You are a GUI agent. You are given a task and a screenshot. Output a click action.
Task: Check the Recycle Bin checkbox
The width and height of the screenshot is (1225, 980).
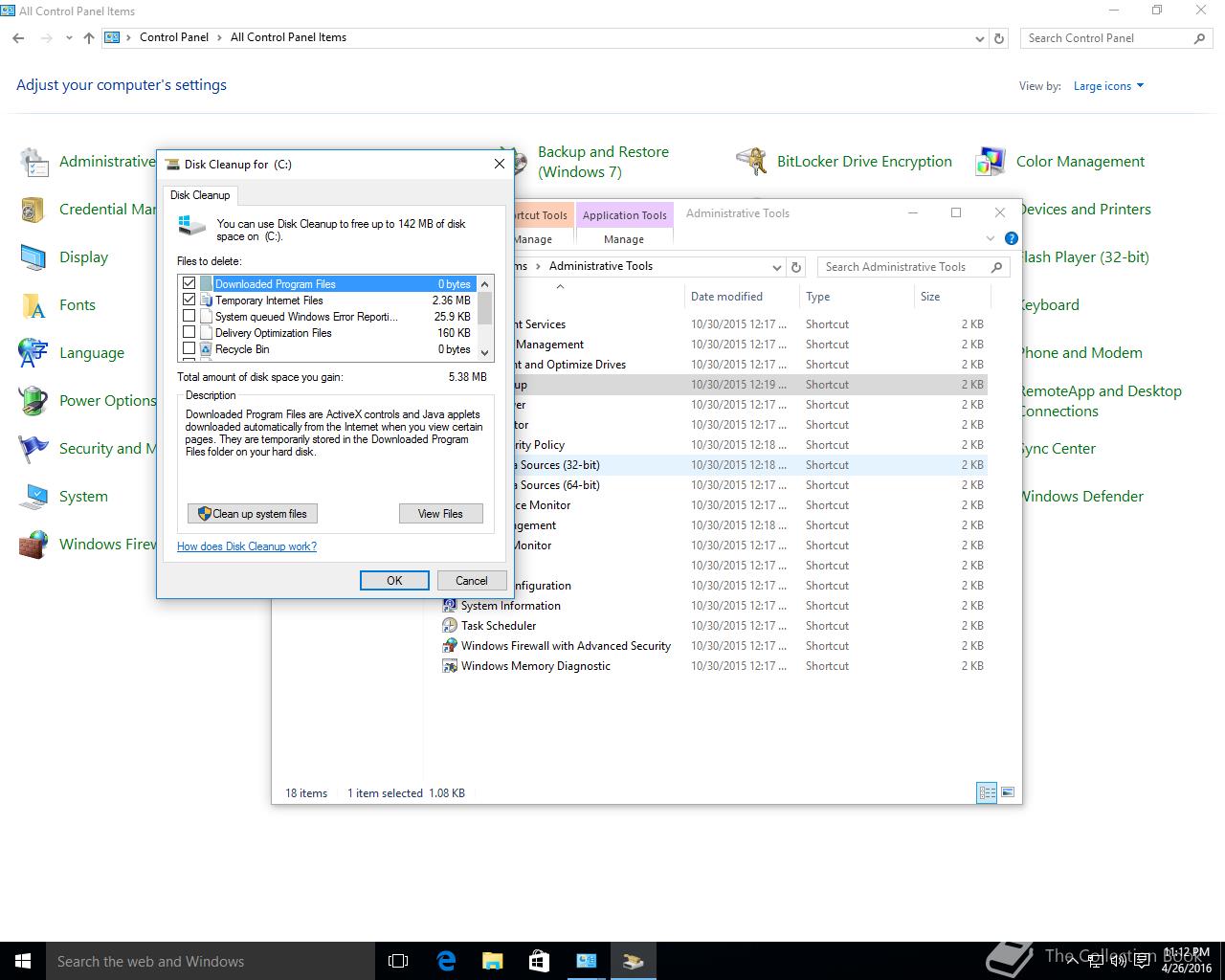tap(189, 348)
